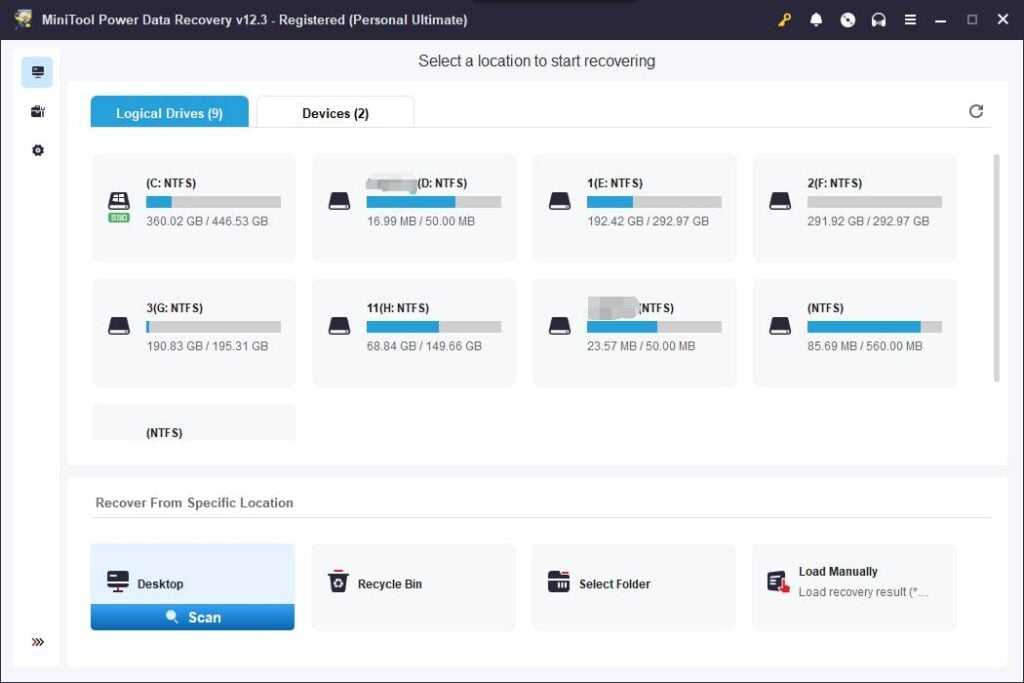Click the 2(F: NTFS) drive icon
Screen dimensions: 1024x683
pyautogui.click(x=780, y=200)
